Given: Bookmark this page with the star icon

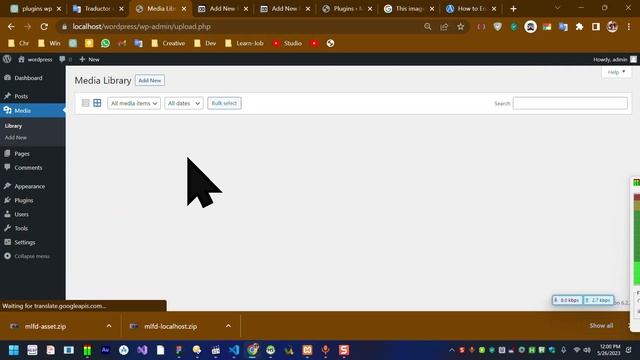Looking at the screenshot, I should [x=461, y=27].
